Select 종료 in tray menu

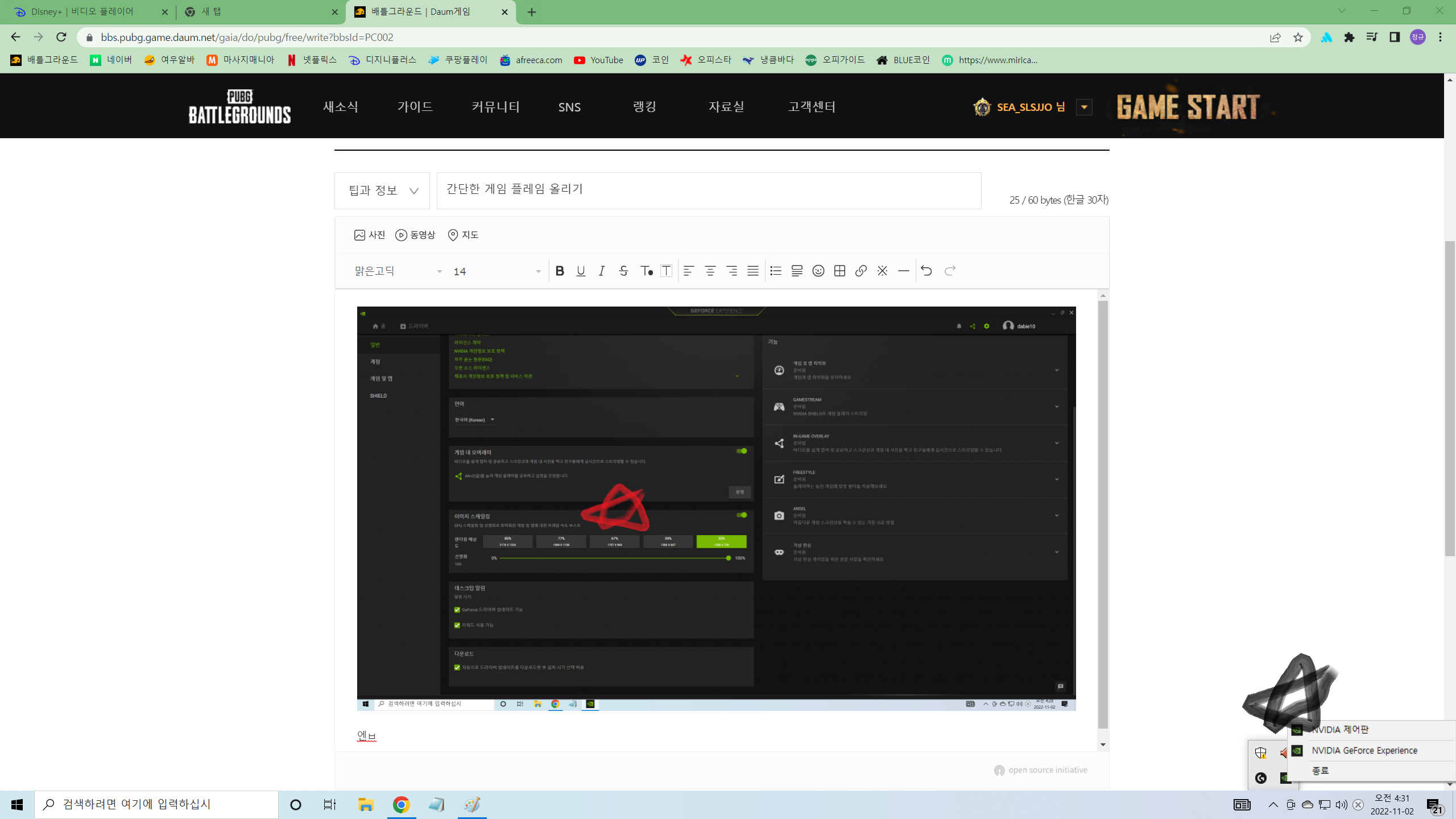(x=1372, y=770)
